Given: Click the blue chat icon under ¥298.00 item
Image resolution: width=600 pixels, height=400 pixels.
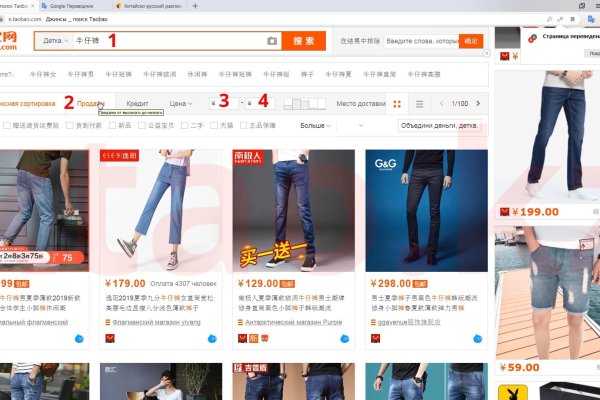Looking at the screenshot, I should tap(482, 339).
